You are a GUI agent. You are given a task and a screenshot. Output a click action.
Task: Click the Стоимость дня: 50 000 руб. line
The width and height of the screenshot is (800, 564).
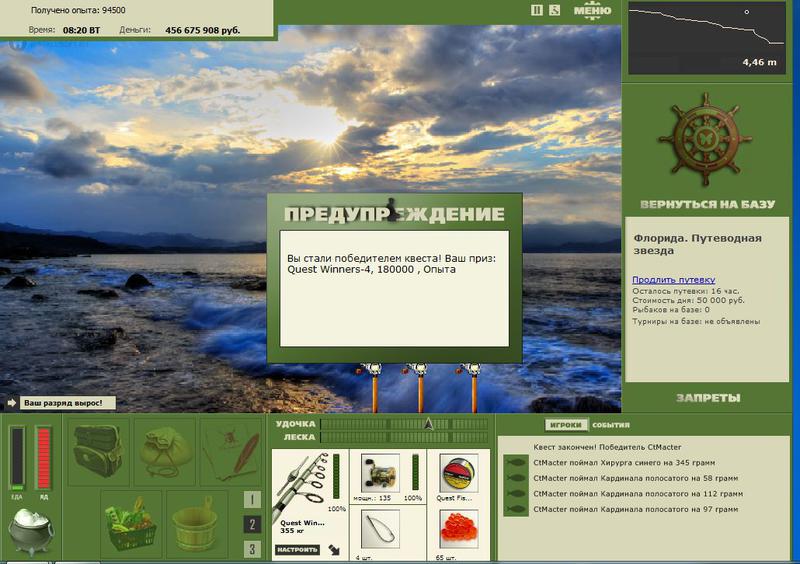pos(688,300)
